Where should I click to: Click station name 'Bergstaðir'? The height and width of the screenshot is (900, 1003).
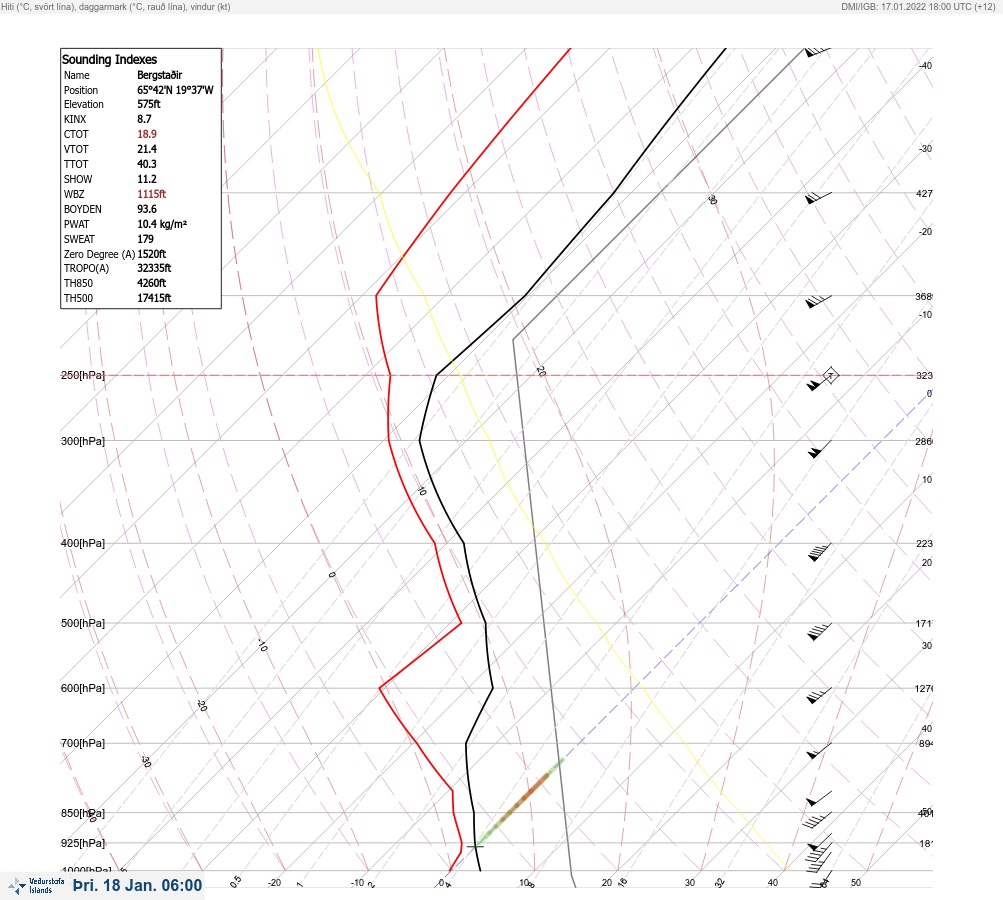(x=159, y=75)
